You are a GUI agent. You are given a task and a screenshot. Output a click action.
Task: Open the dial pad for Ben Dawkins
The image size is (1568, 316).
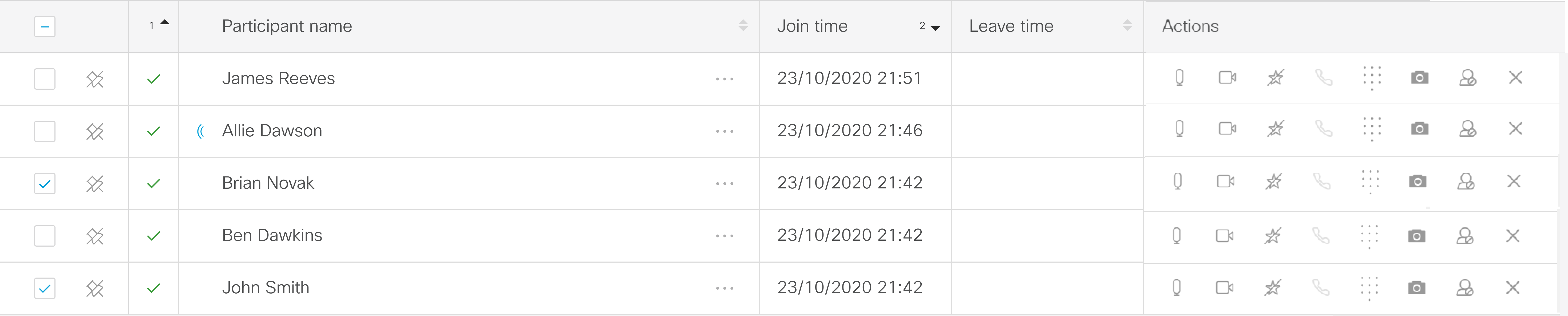[x=1369, y=236]
